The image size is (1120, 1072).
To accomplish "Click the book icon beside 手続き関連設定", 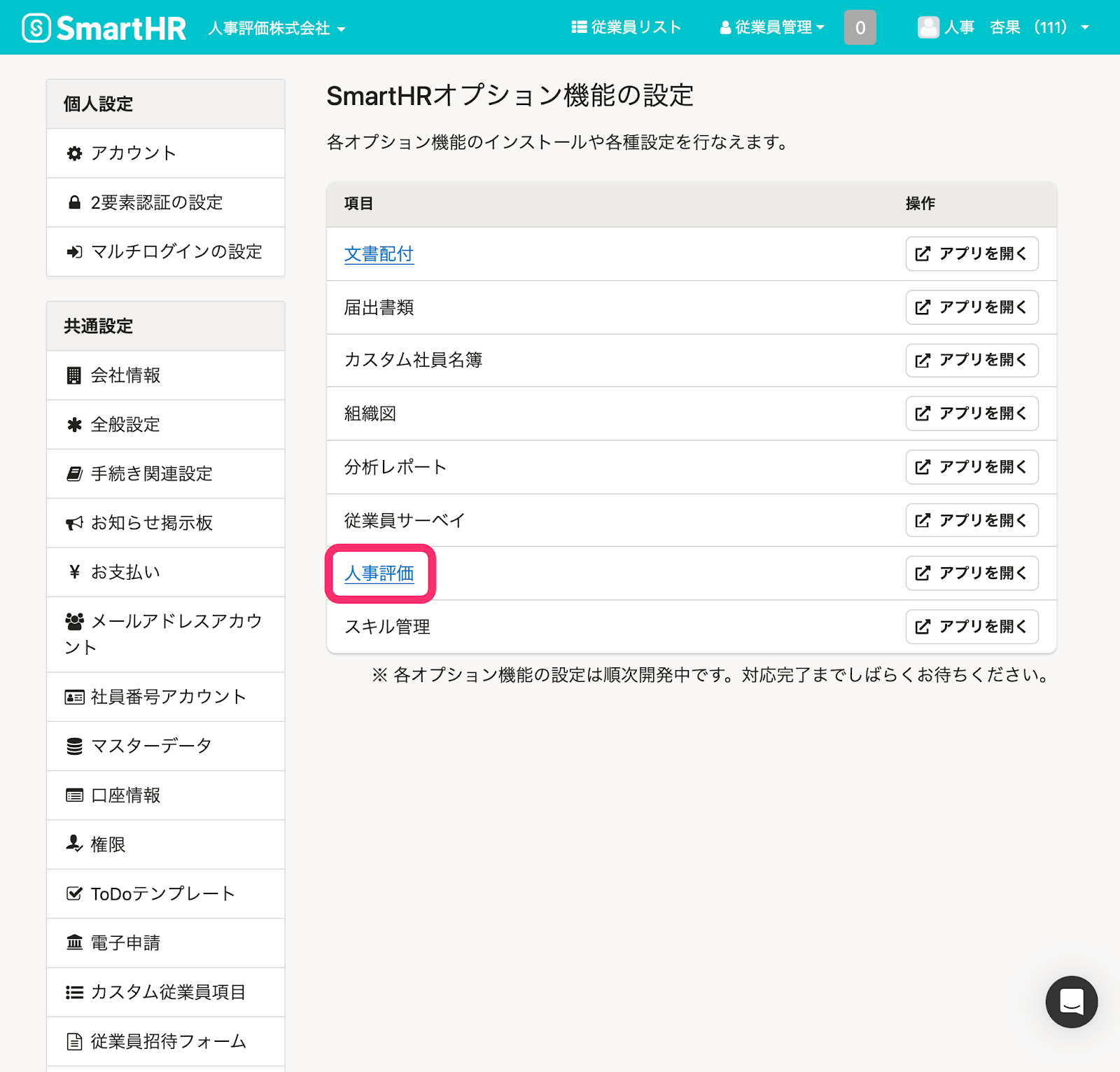I will pos(74,473).
